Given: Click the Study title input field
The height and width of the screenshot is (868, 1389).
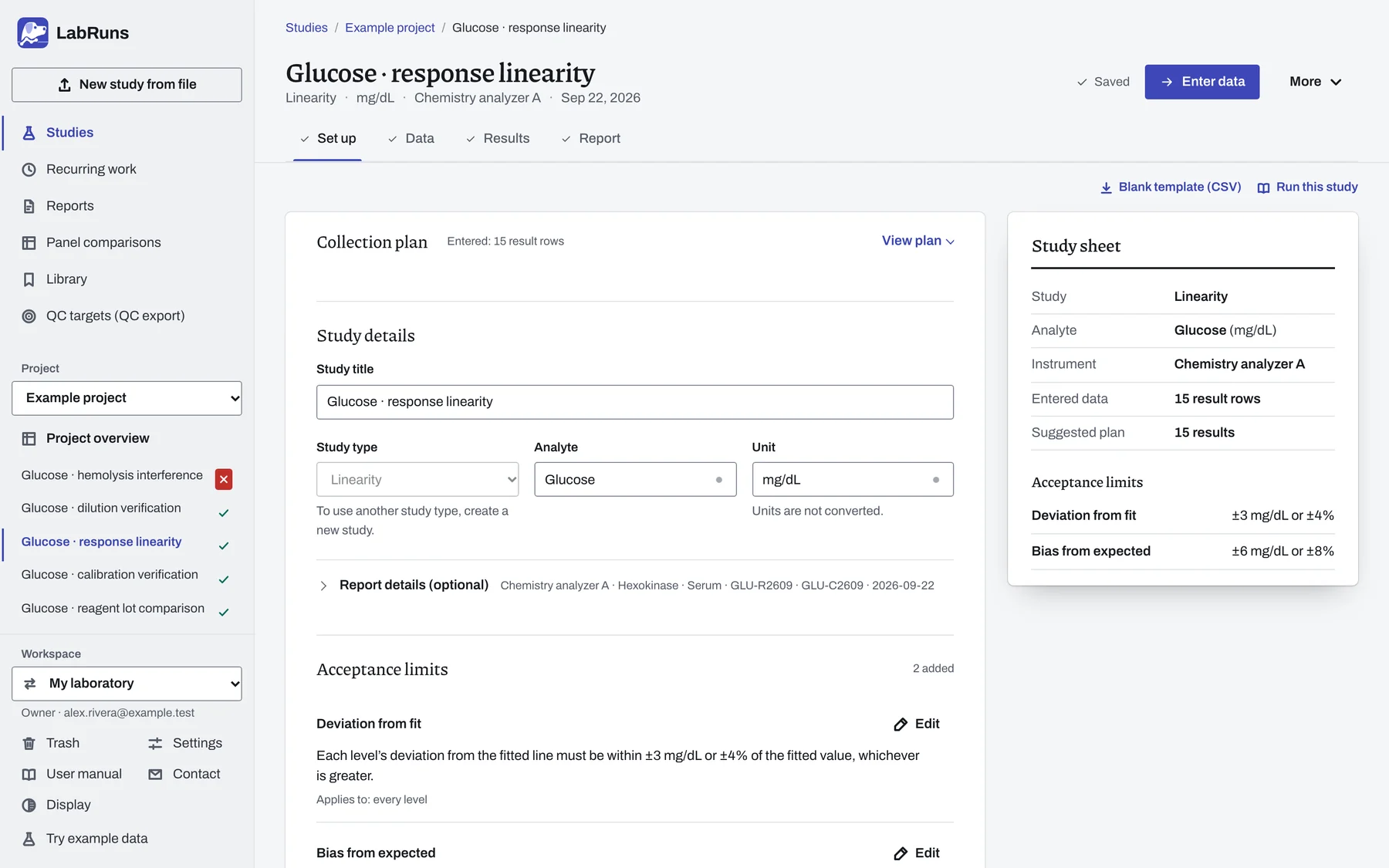Looking at the screenshot, I should point(635,402).
